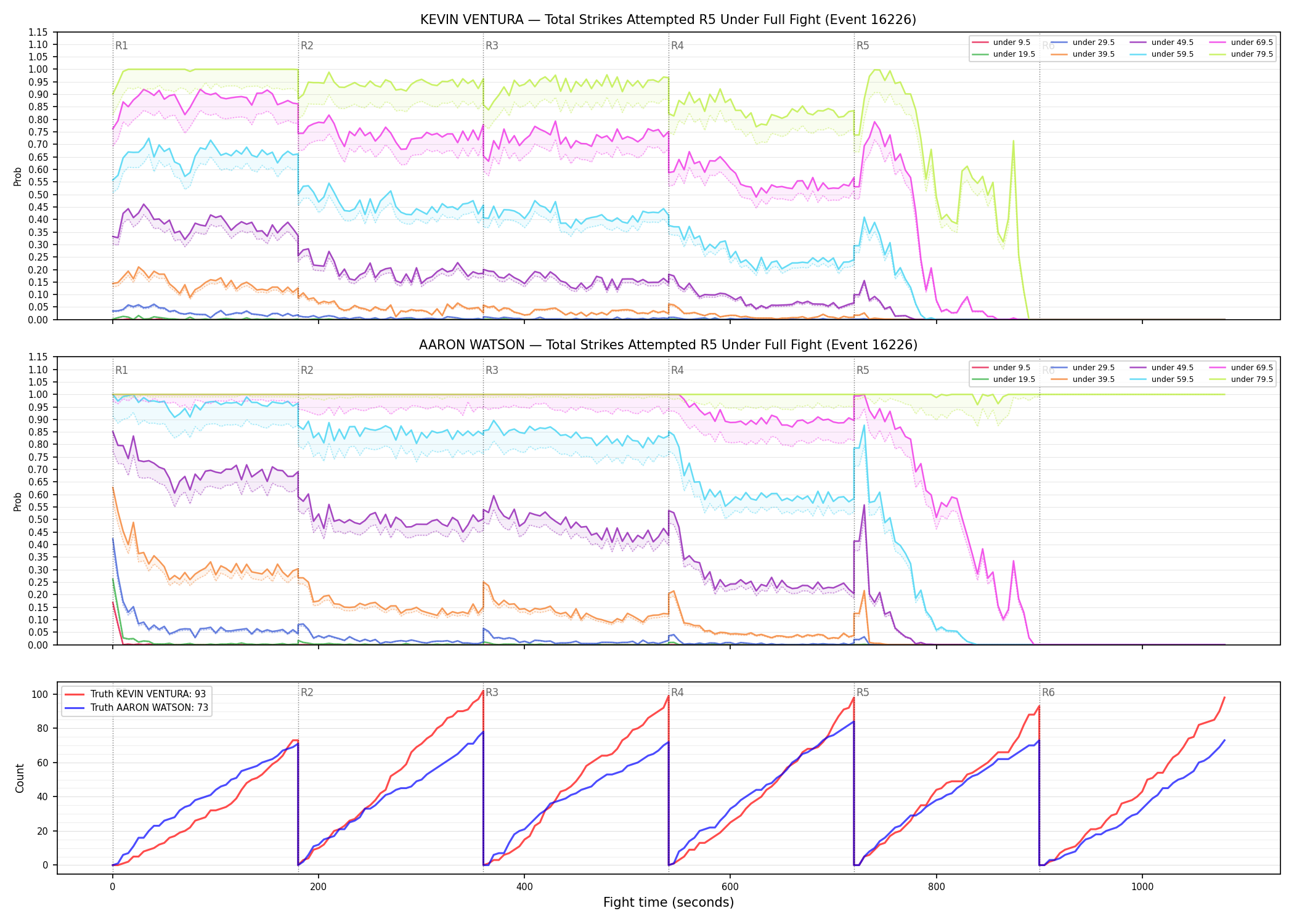Click x-axis tick label 600
Screen dimensions: 1294x924
pyautogui.click(x=730, y=886)
